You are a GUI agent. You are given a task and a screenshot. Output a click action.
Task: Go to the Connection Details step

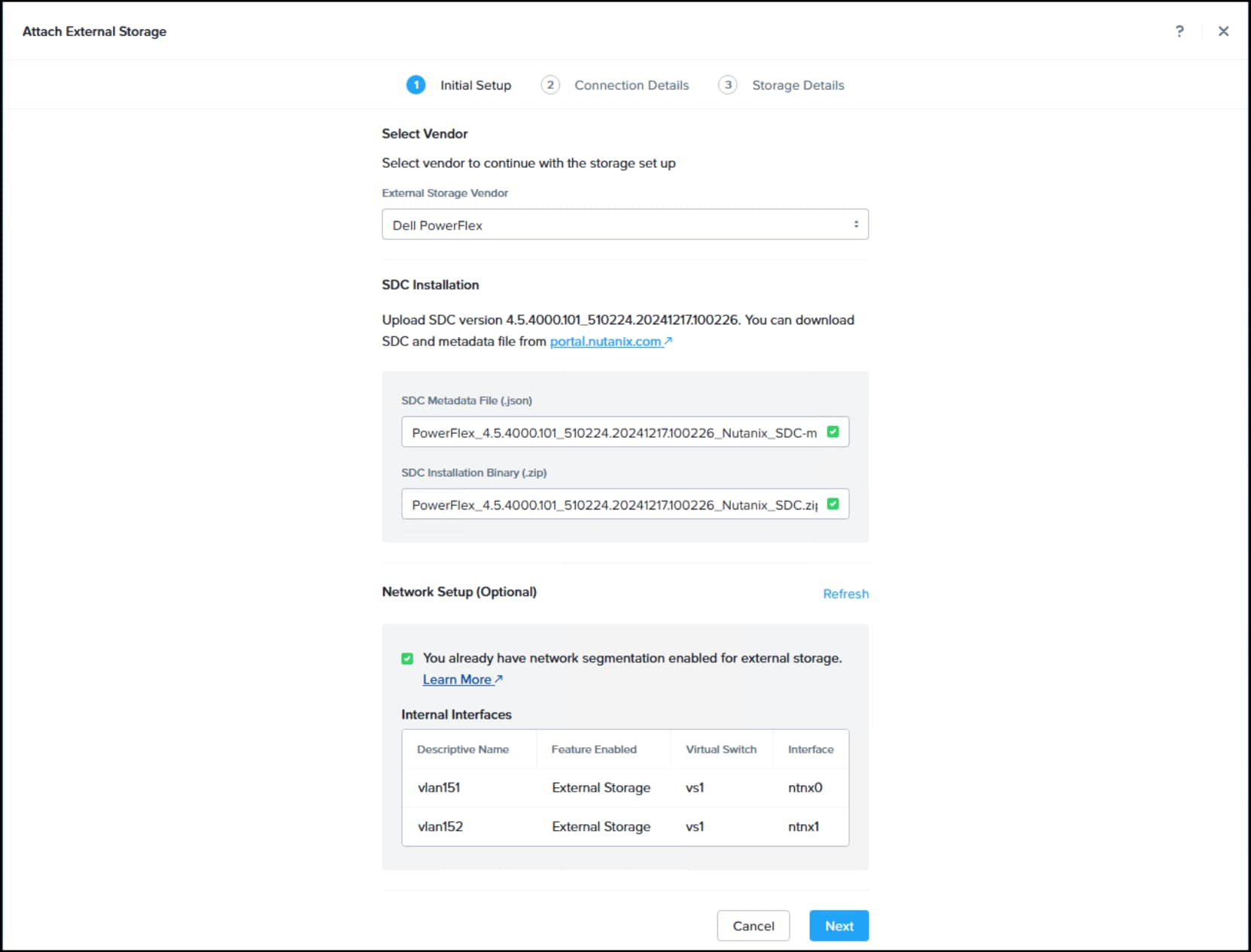point(632,85)
